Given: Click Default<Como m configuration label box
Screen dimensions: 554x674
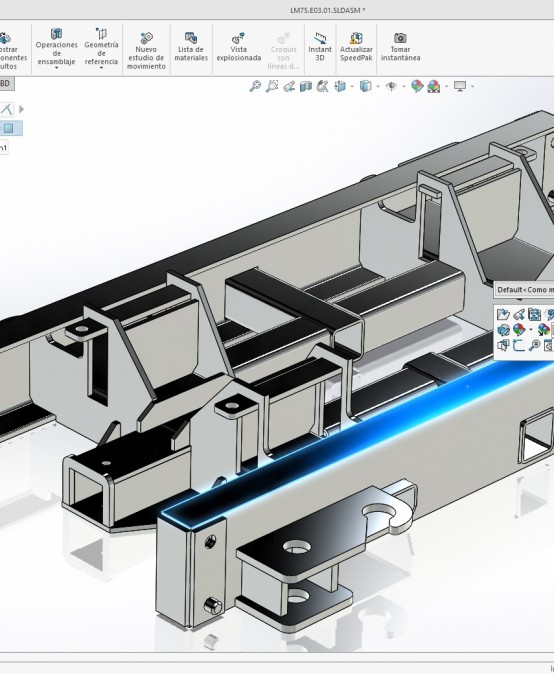Looking at the screenshot, I should tap(524, 290).
